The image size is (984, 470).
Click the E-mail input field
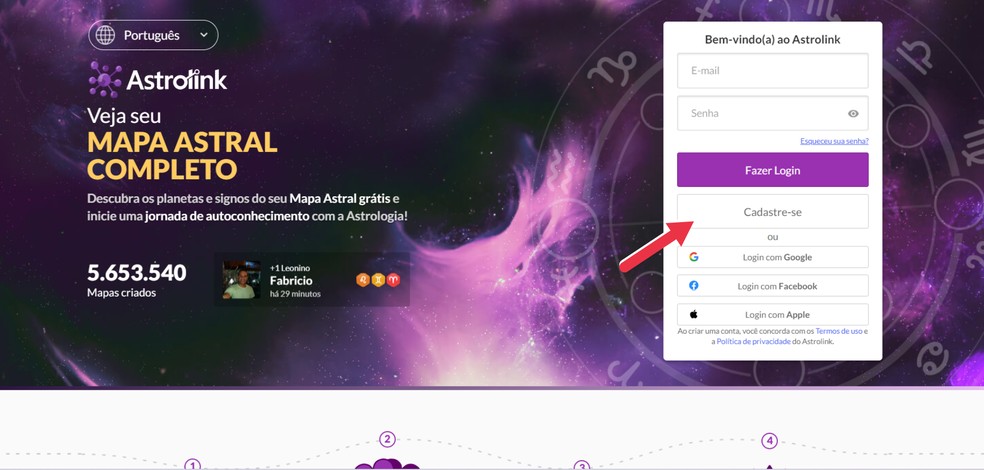coord(773,71)
